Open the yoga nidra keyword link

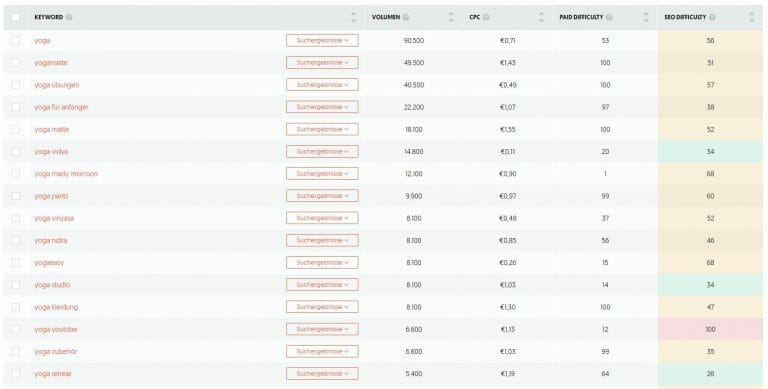51,241
